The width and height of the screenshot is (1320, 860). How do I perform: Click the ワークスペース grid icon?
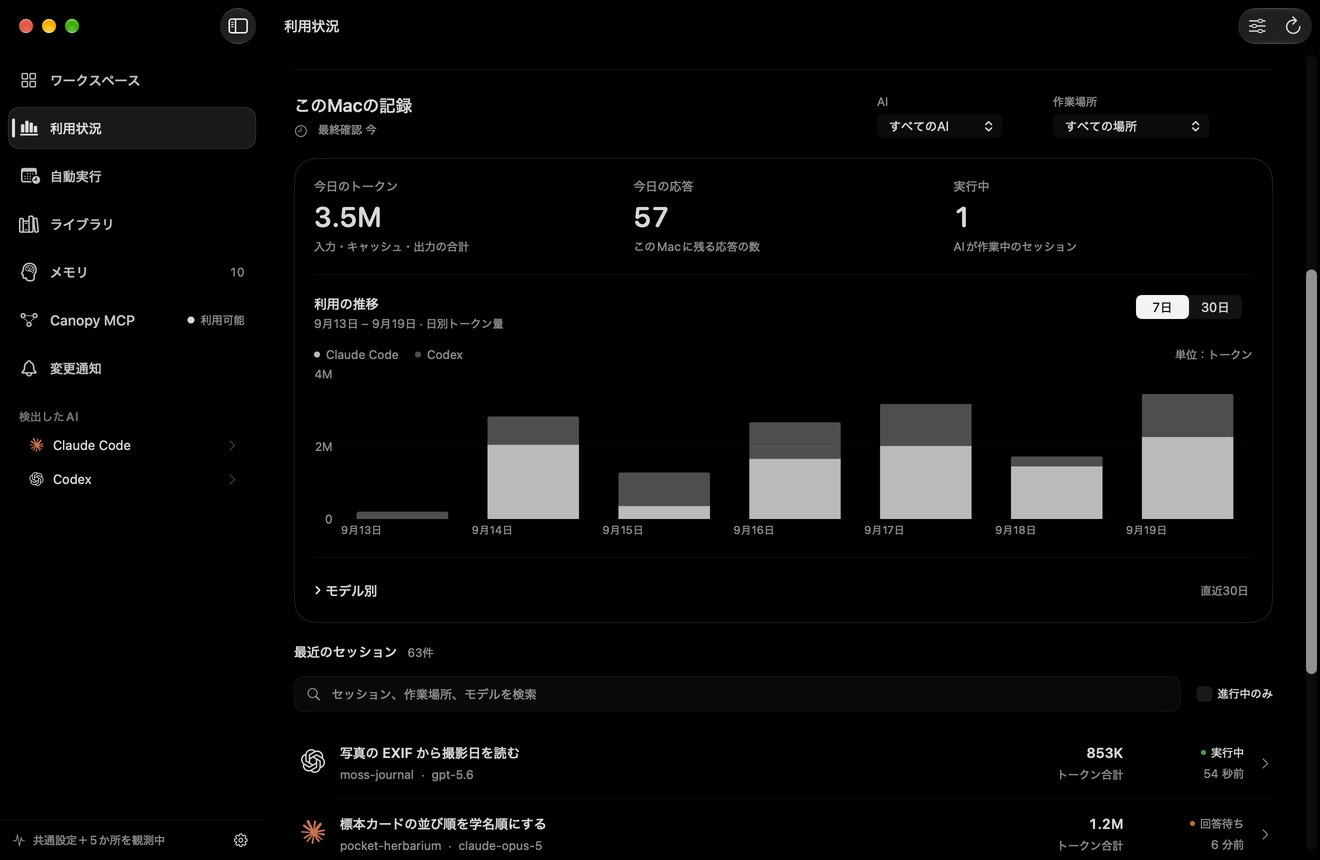[x=29, y=80]
